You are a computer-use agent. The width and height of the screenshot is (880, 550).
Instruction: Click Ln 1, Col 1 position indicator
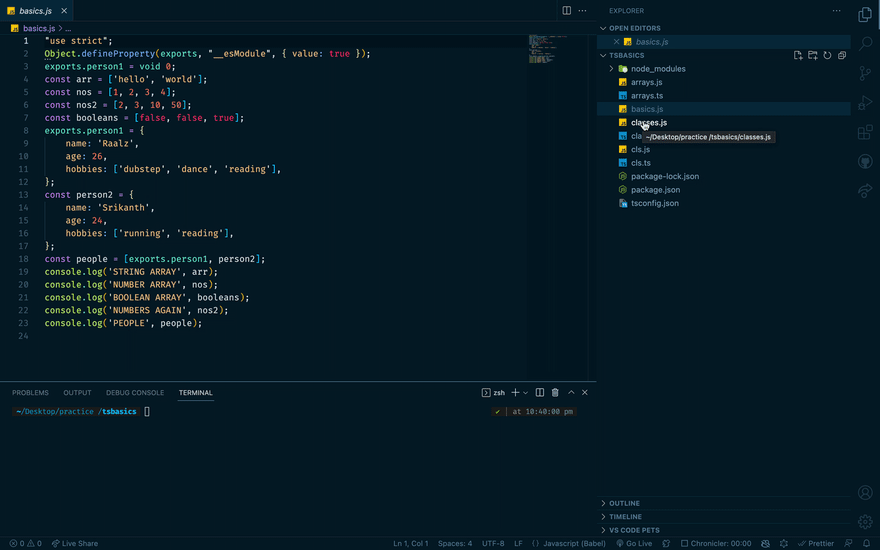click(410, 543)
